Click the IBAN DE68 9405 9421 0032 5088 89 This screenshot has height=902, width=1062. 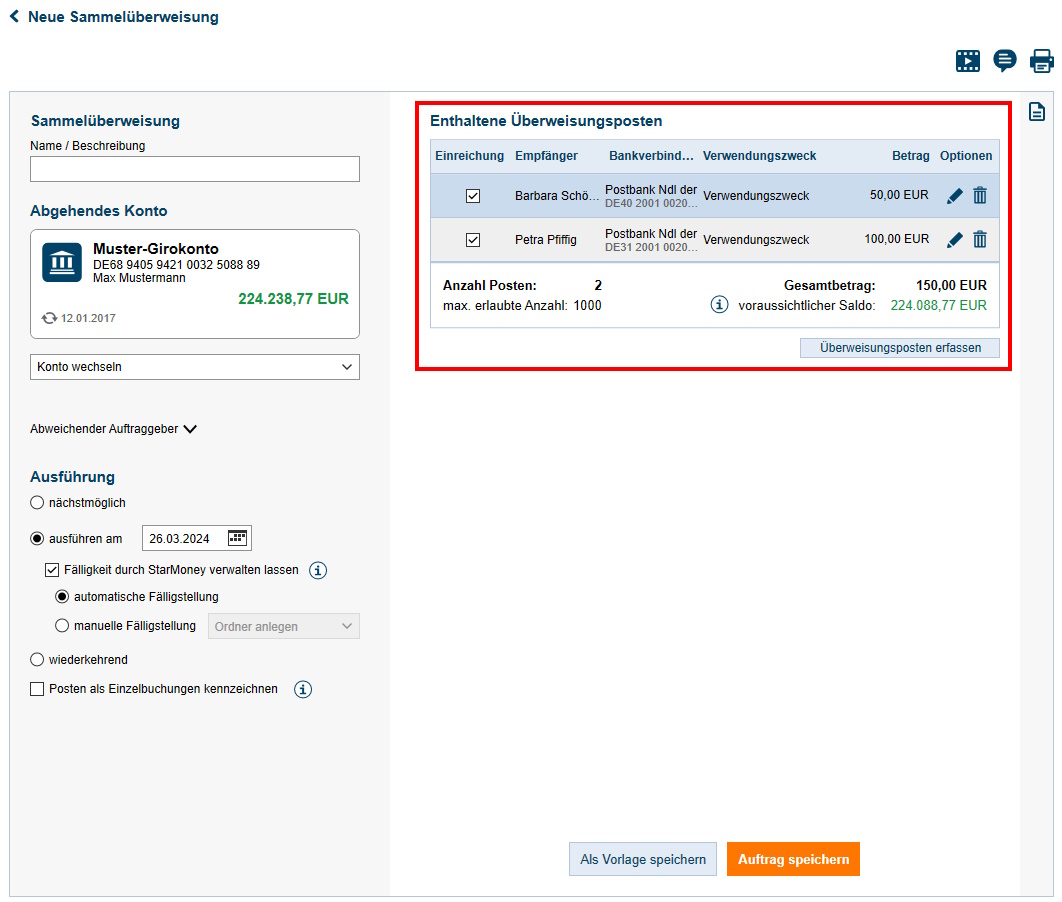pos(176,265)
